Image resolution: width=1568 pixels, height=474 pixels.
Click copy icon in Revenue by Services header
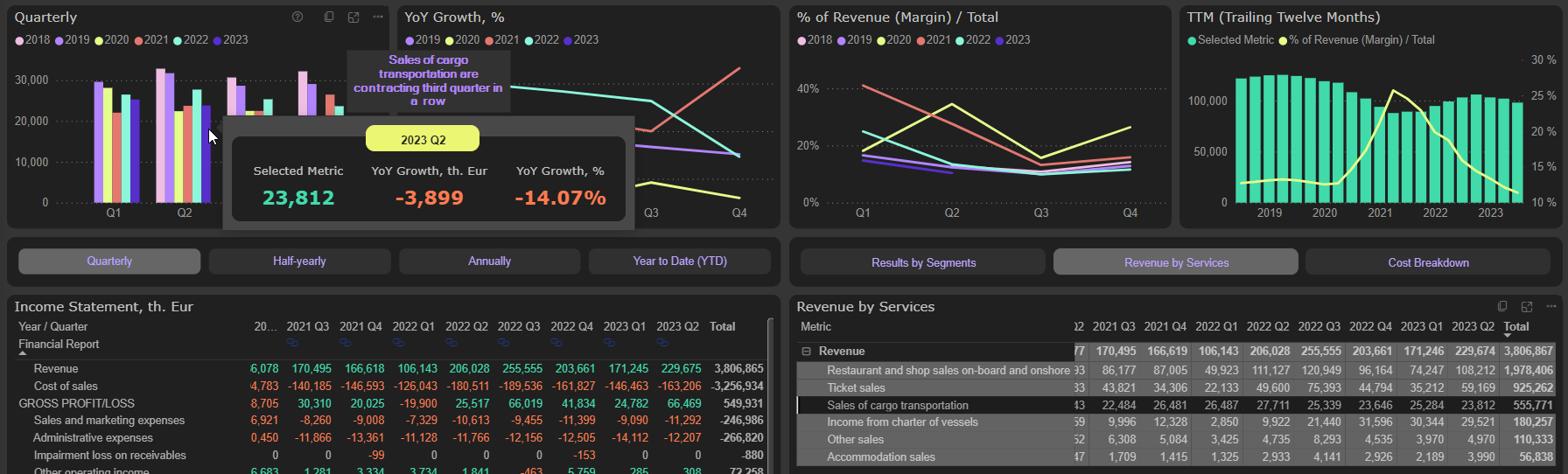tap(1502, 306)
